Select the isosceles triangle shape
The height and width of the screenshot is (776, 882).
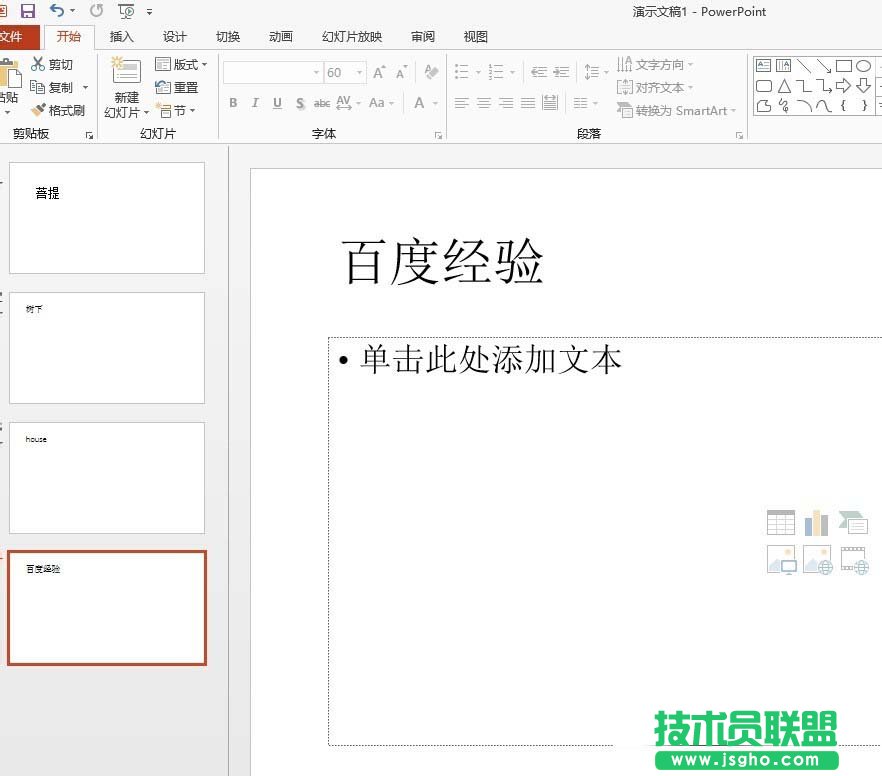(784, 86)
